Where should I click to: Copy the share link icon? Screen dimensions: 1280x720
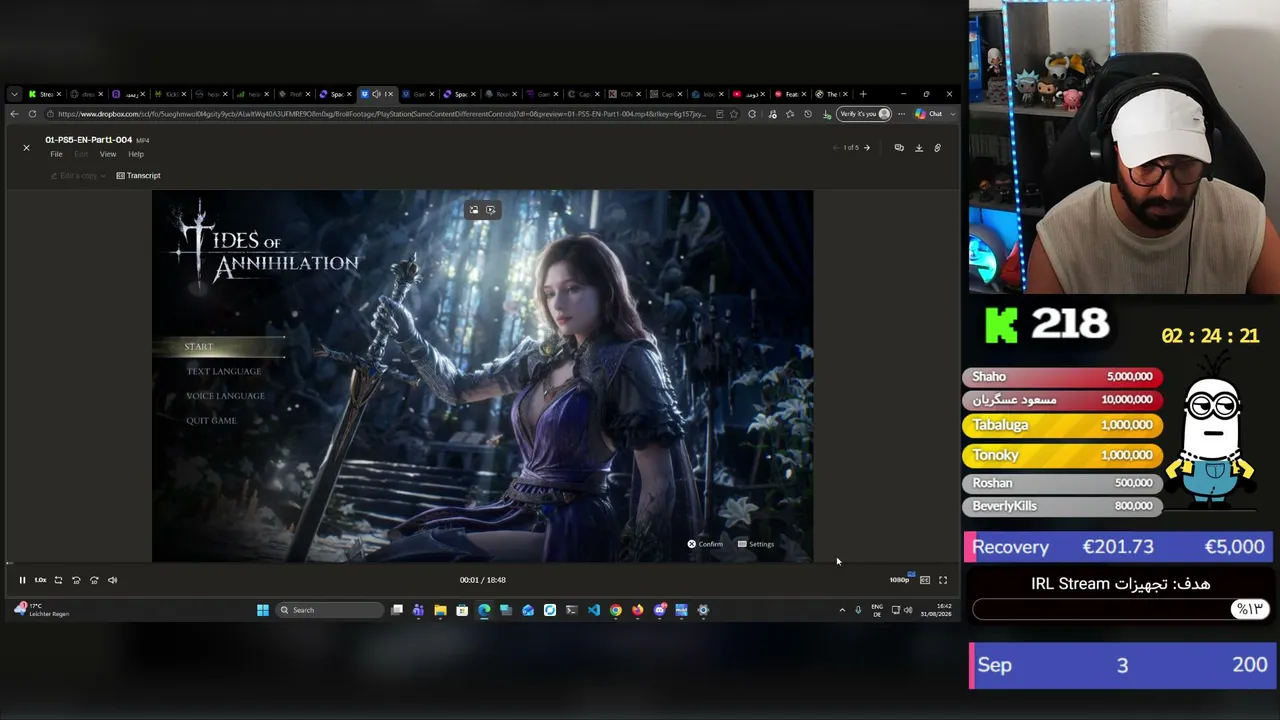coord(937,148)
